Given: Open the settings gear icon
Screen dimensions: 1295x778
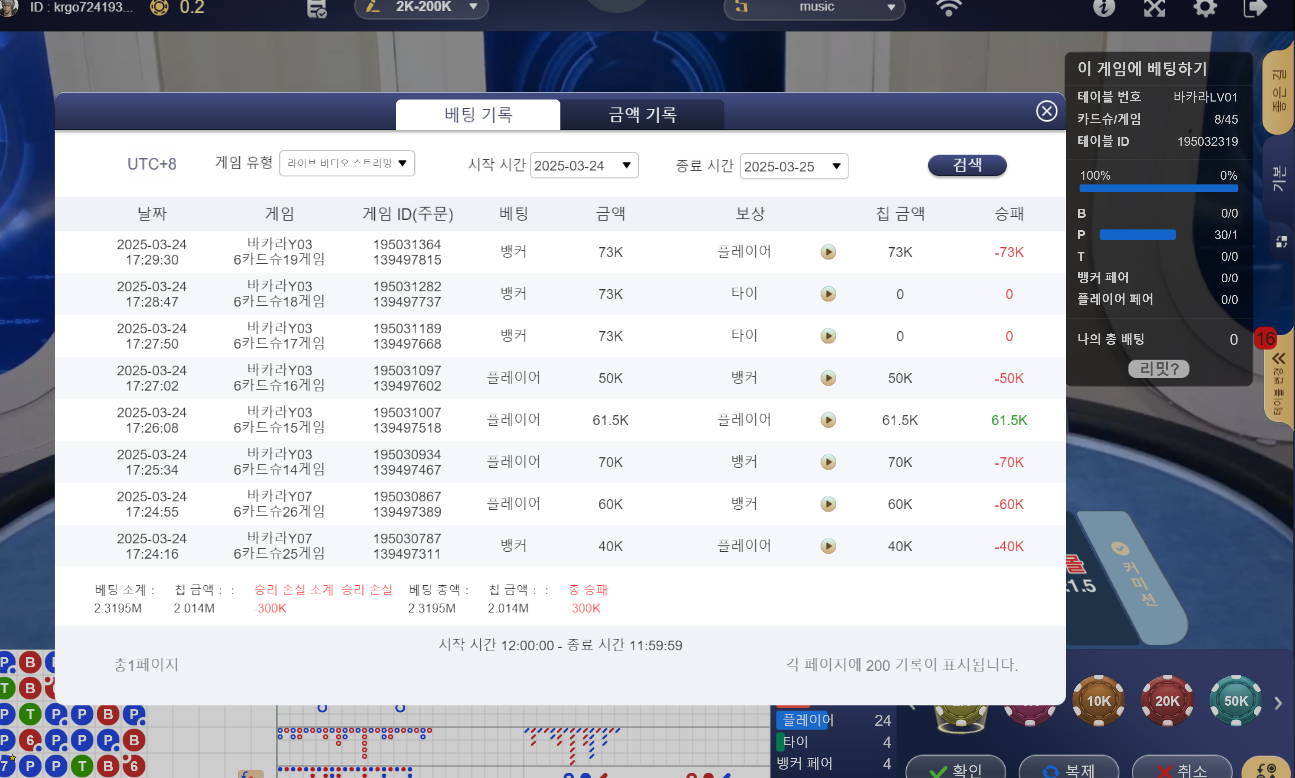Looking at the screenshot, I should [1205, 8].
